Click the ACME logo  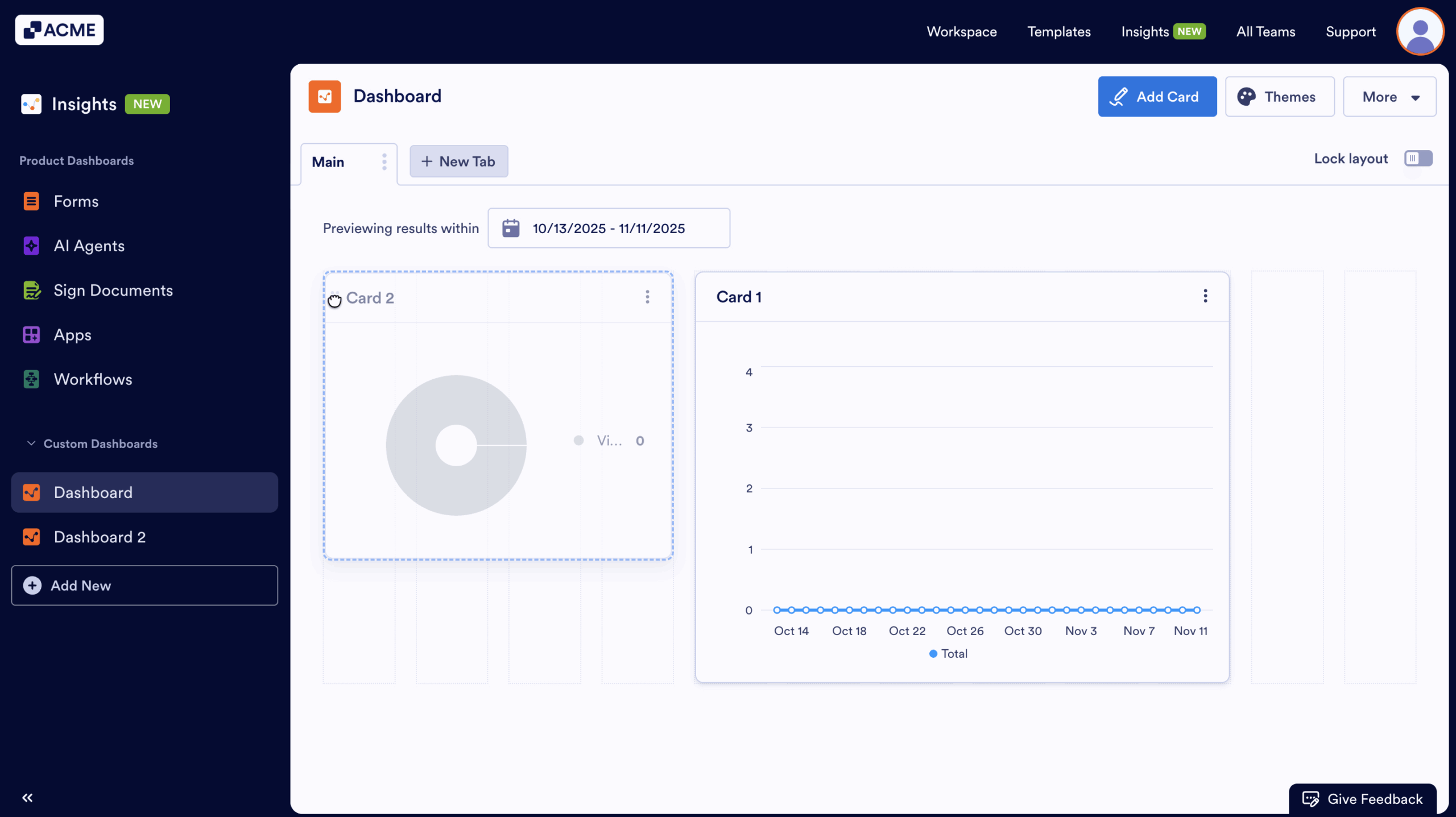point(59,30)
